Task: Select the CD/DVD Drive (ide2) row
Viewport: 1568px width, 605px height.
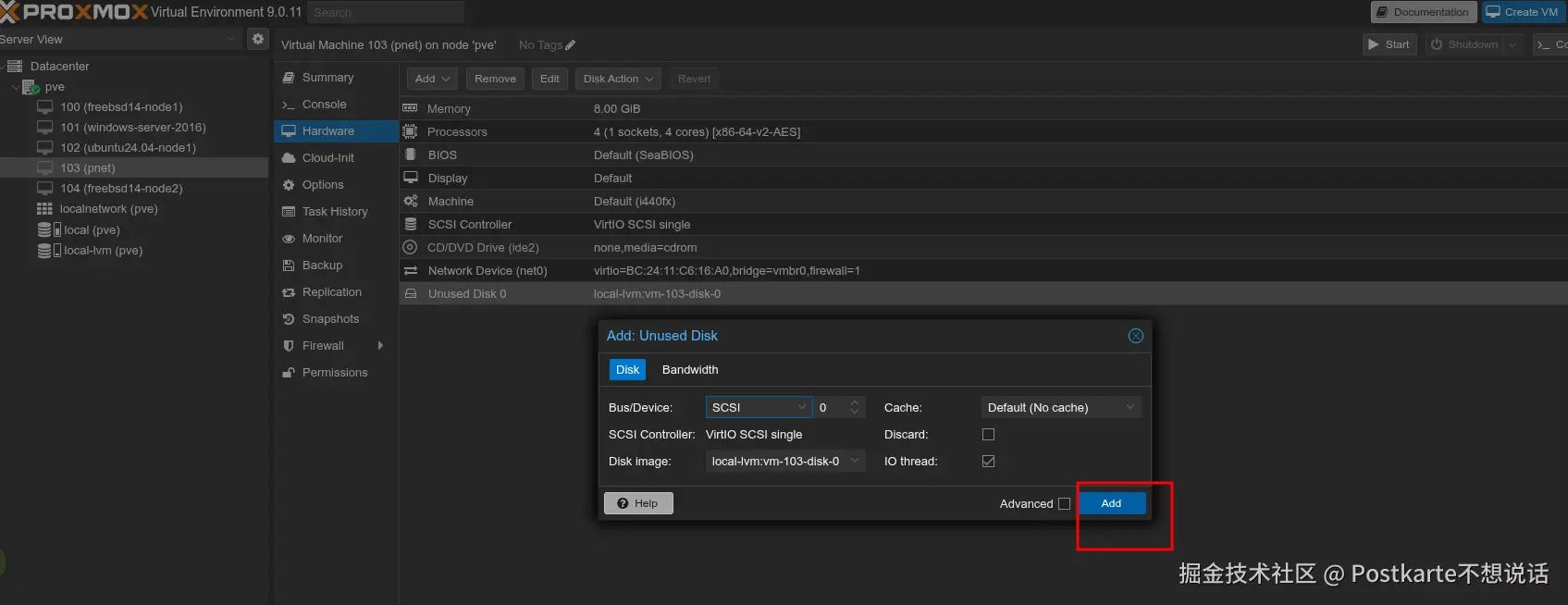Action: pos(983,247)
